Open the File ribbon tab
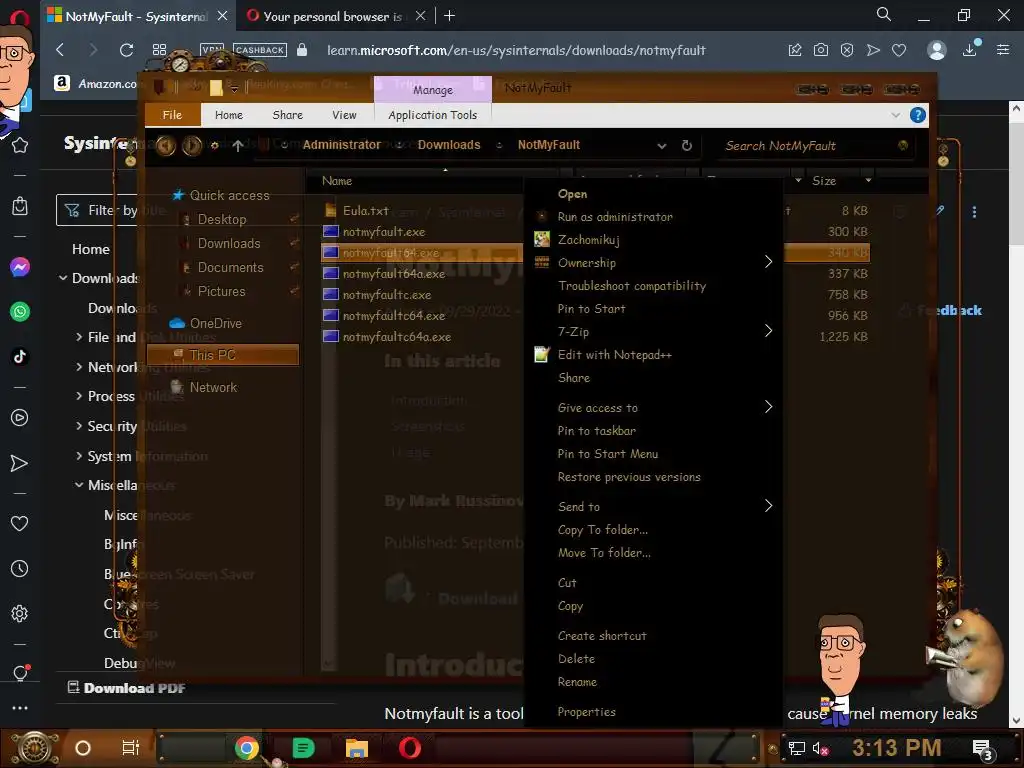 pos(172,115)
